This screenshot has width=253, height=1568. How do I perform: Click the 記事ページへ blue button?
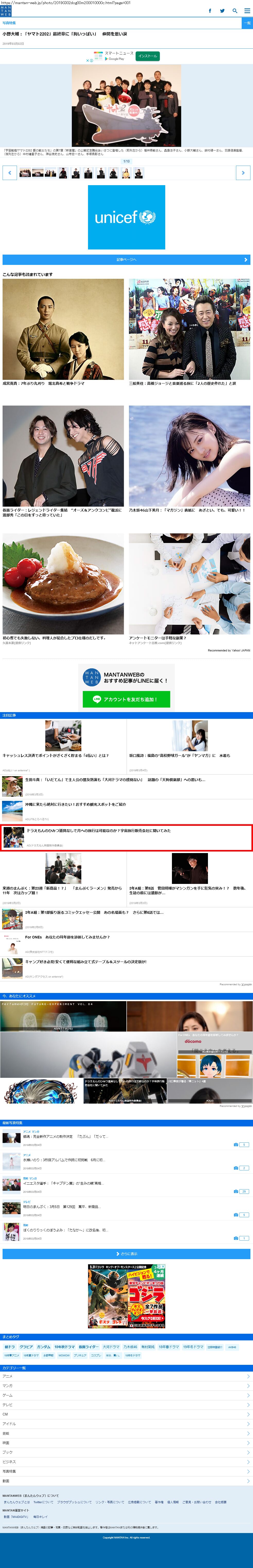[126, 259]
